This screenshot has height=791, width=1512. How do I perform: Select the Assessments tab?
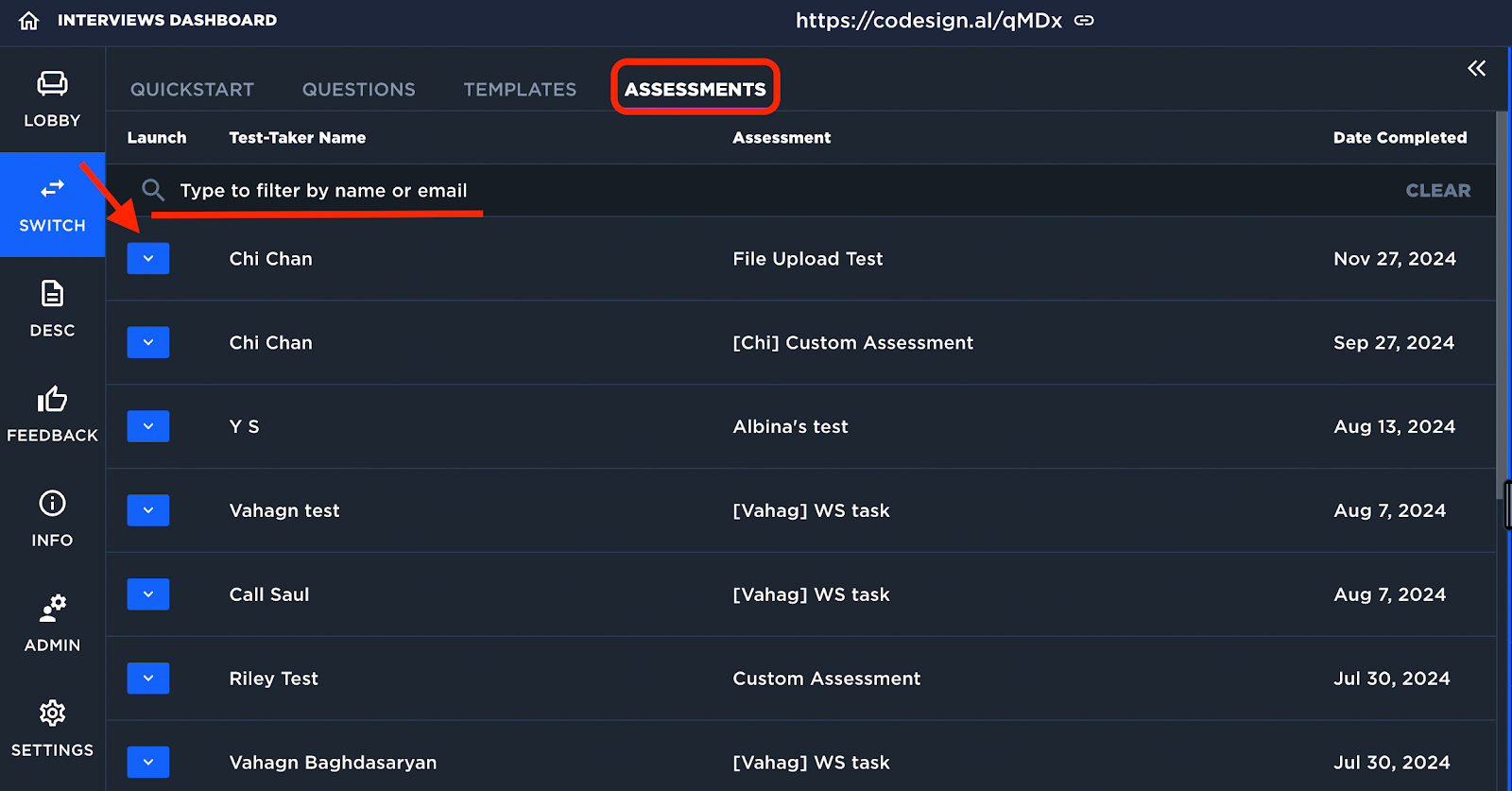click(x=696, y=89)
